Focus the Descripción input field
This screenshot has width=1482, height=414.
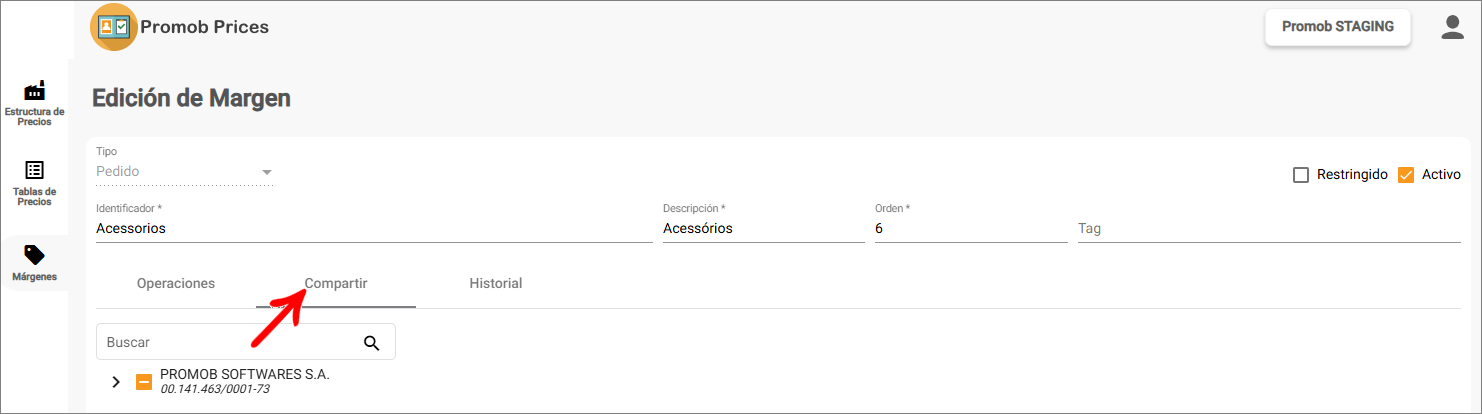(x=763, y=229)
